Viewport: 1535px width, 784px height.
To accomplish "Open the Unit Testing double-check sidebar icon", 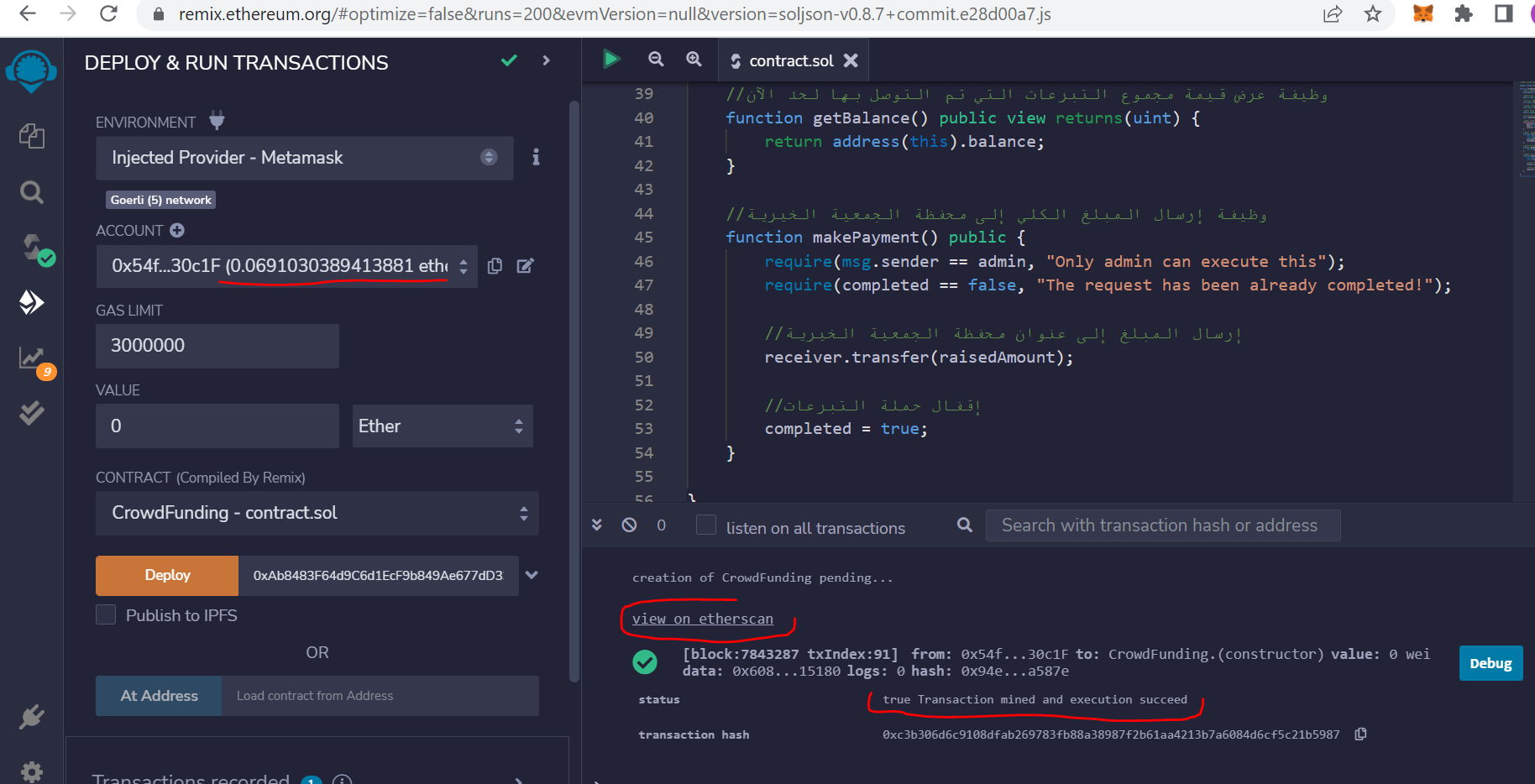I will pyautogui.click(x=31, y=412).
